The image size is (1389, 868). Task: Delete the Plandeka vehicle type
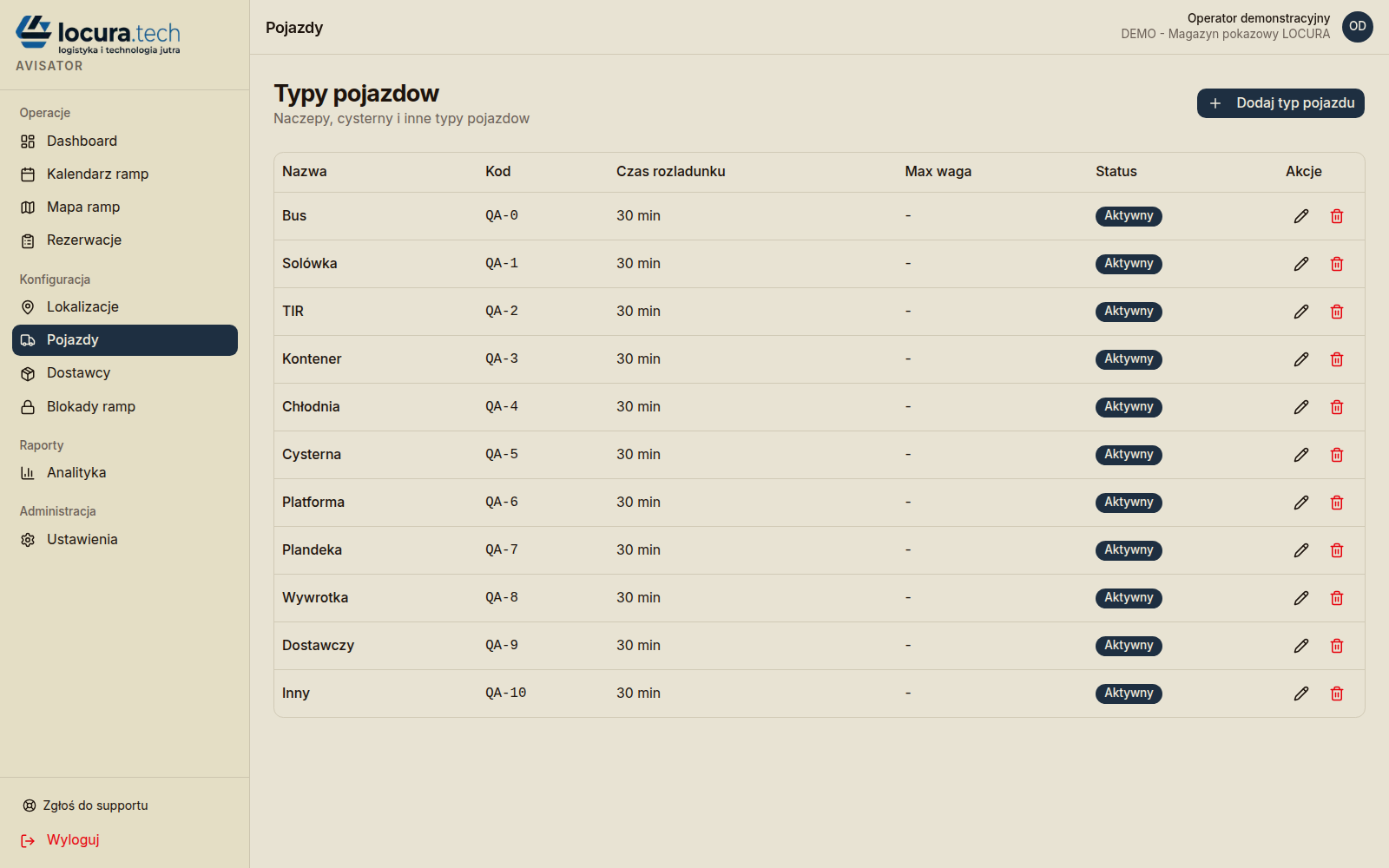pyautogui.click(x=1337, y=550)
